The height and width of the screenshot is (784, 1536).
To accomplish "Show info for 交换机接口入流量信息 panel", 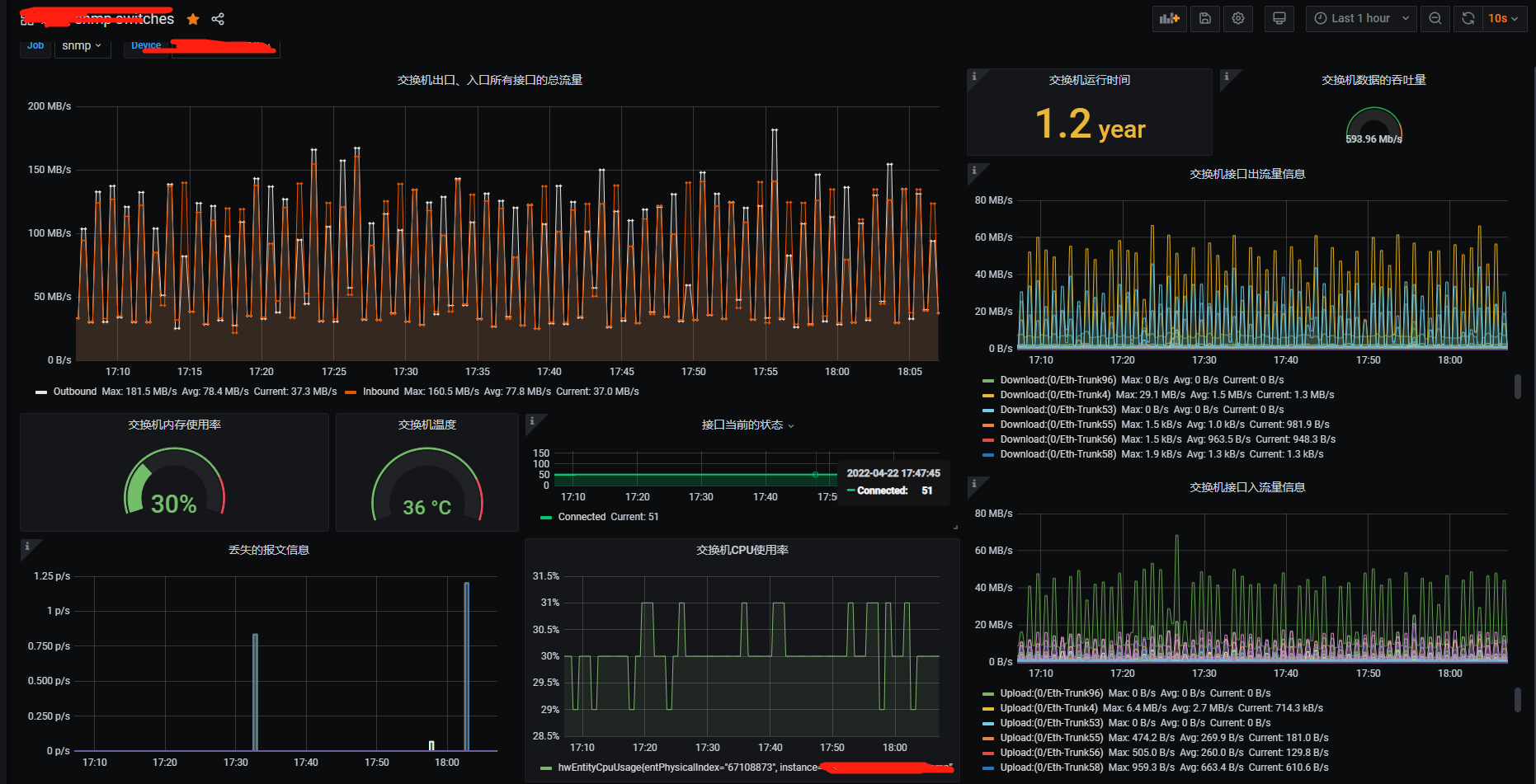I will coord(974,483).
